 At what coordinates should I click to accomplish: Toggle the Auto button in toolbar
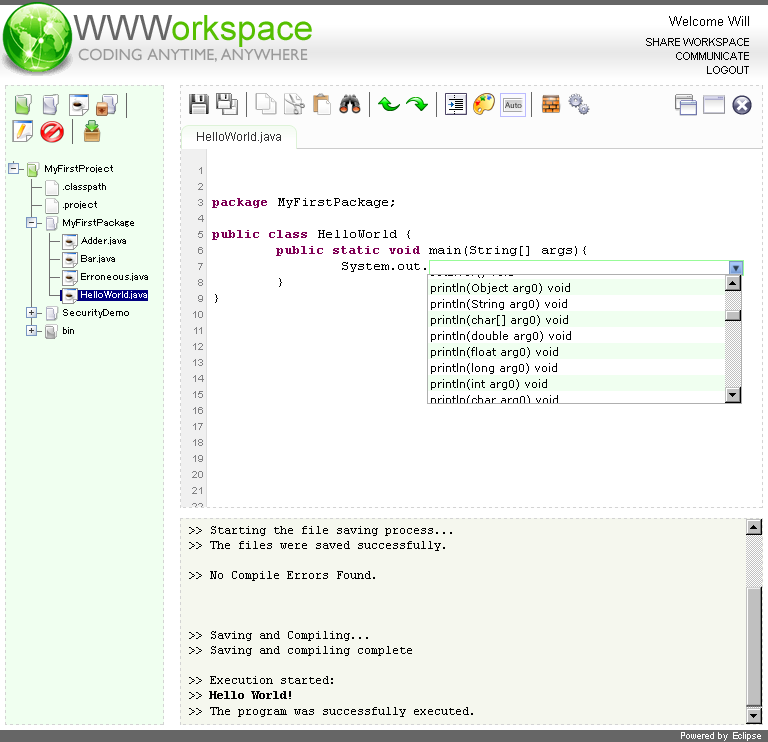(513, 105)
